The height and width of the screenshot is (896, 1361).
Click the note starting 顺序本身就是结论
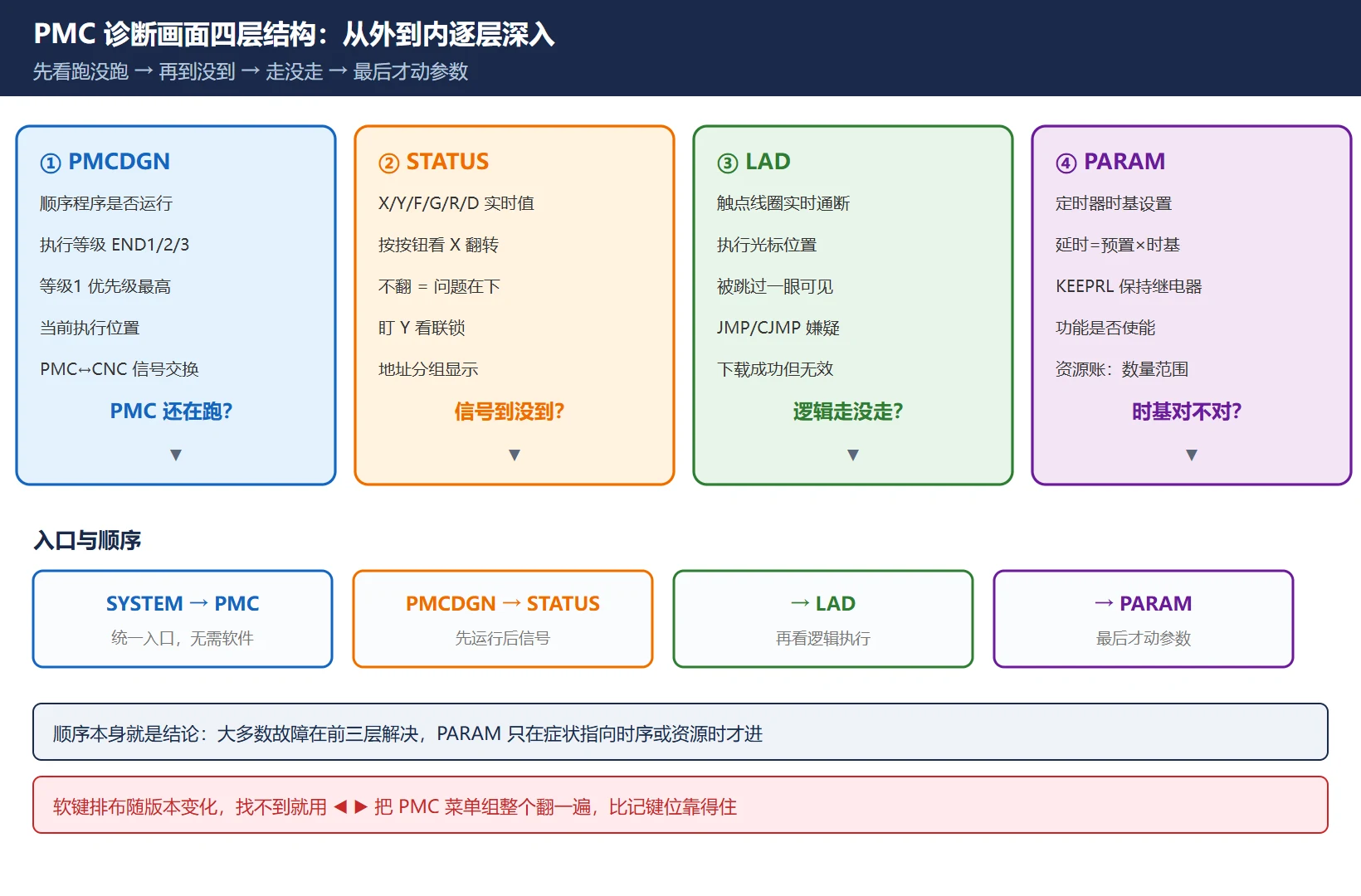tap(680, 733)
